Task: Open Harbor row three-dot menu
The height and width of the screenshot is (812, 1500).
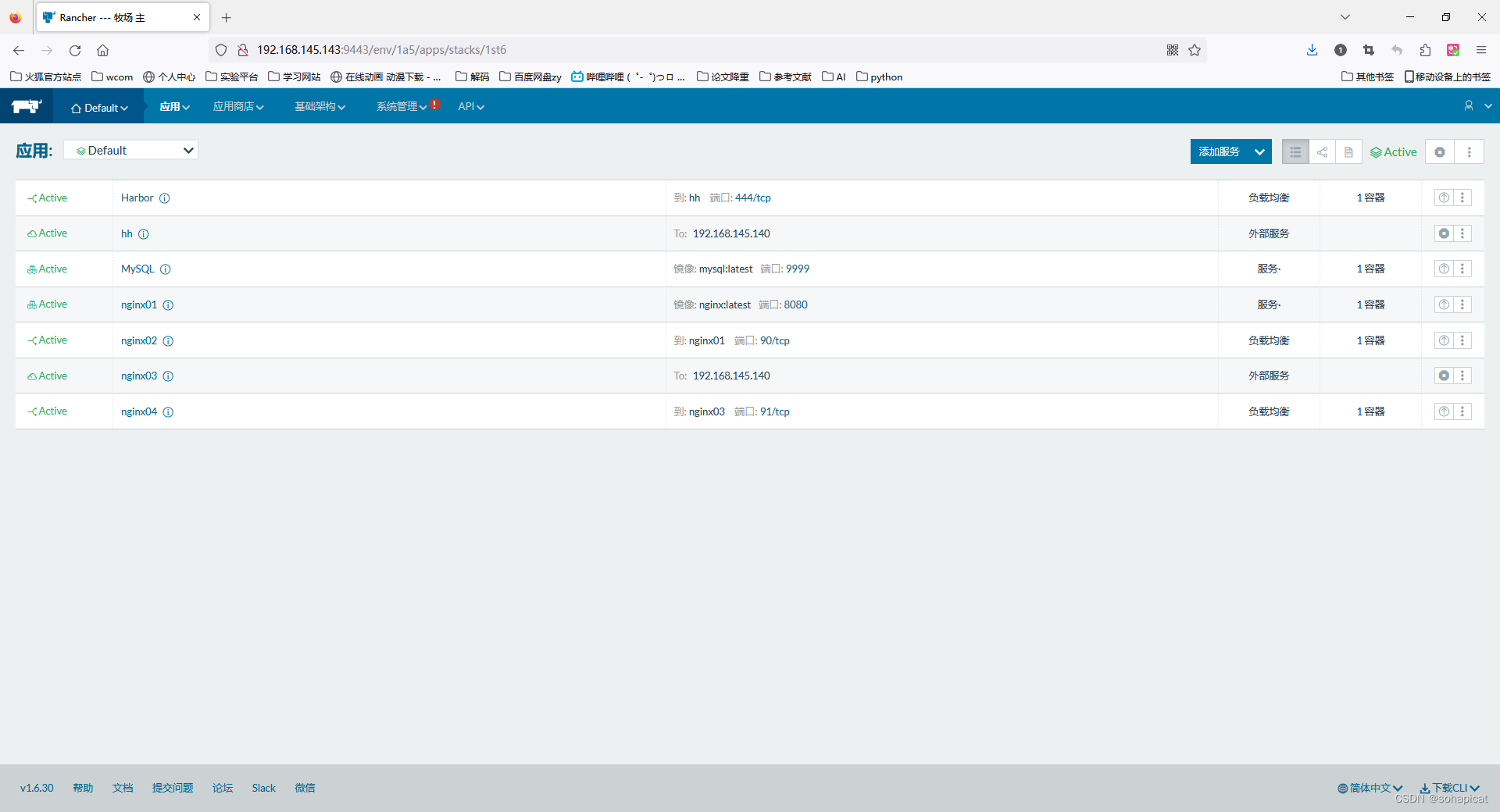Action: pos(1462,198)
